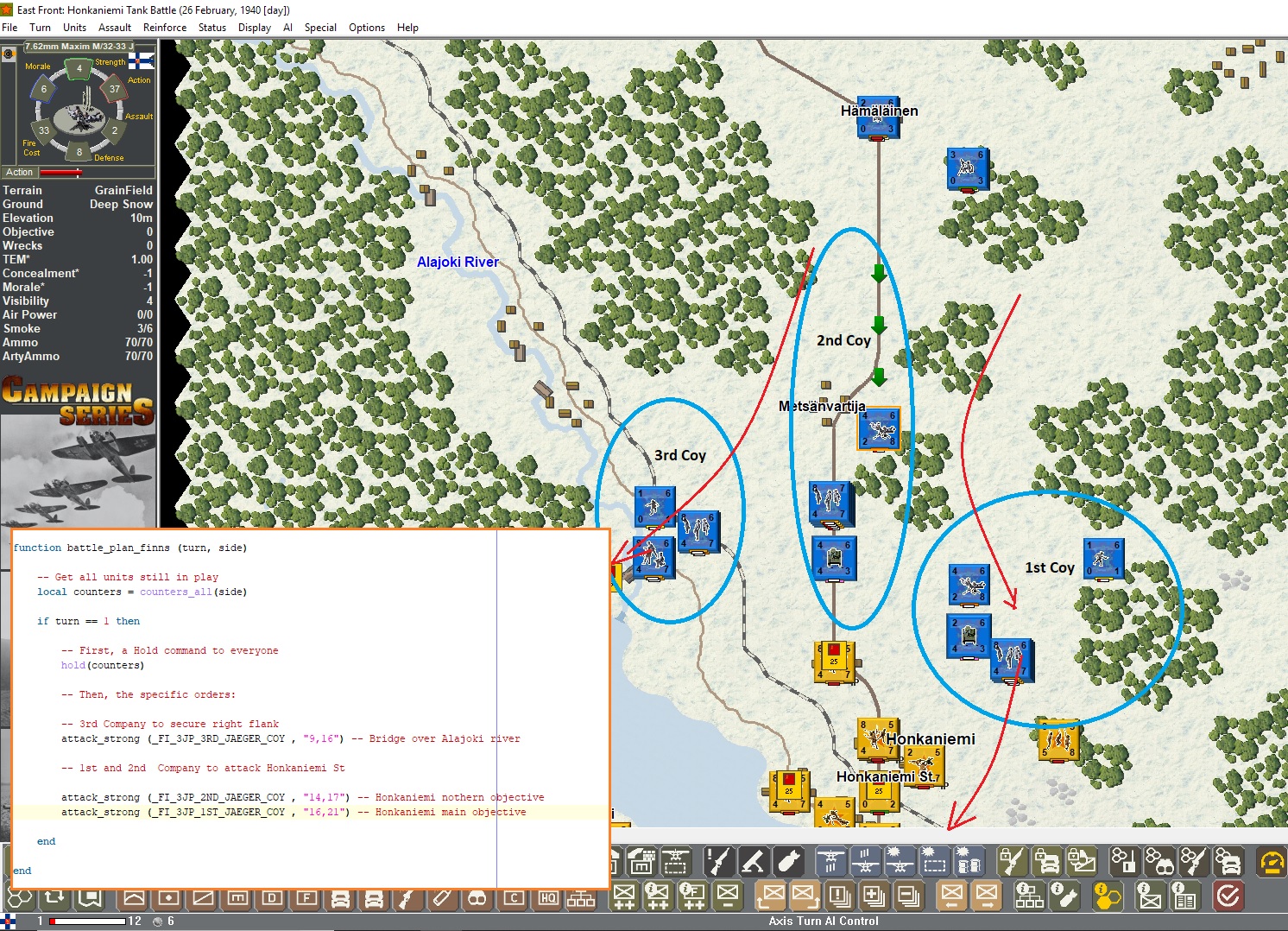Open the Units menu
Screen dimensions: 1288x931
[x=74, y=27]
